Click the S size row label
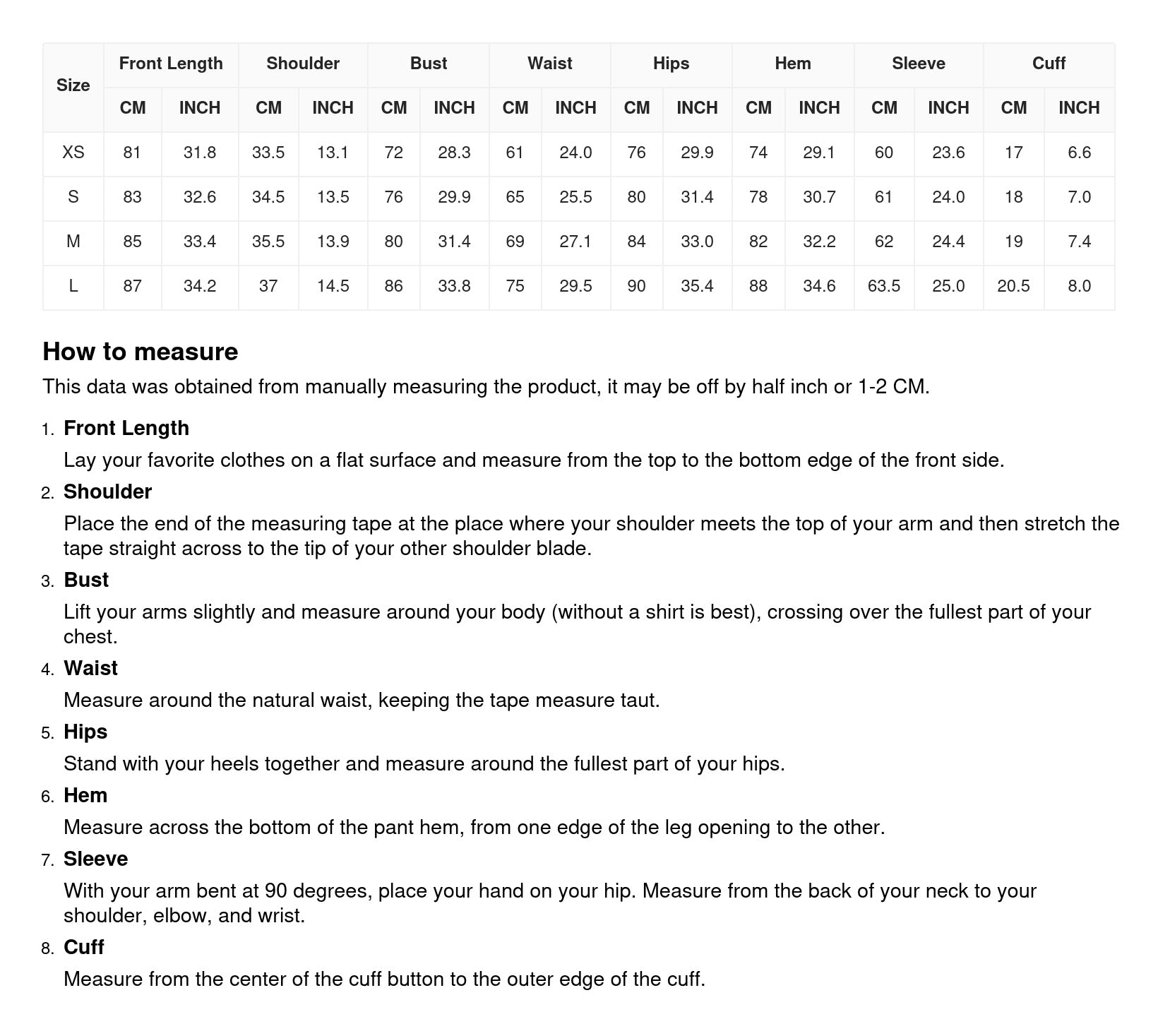The image size is (1158, 1036). click(x=73, y=197)
